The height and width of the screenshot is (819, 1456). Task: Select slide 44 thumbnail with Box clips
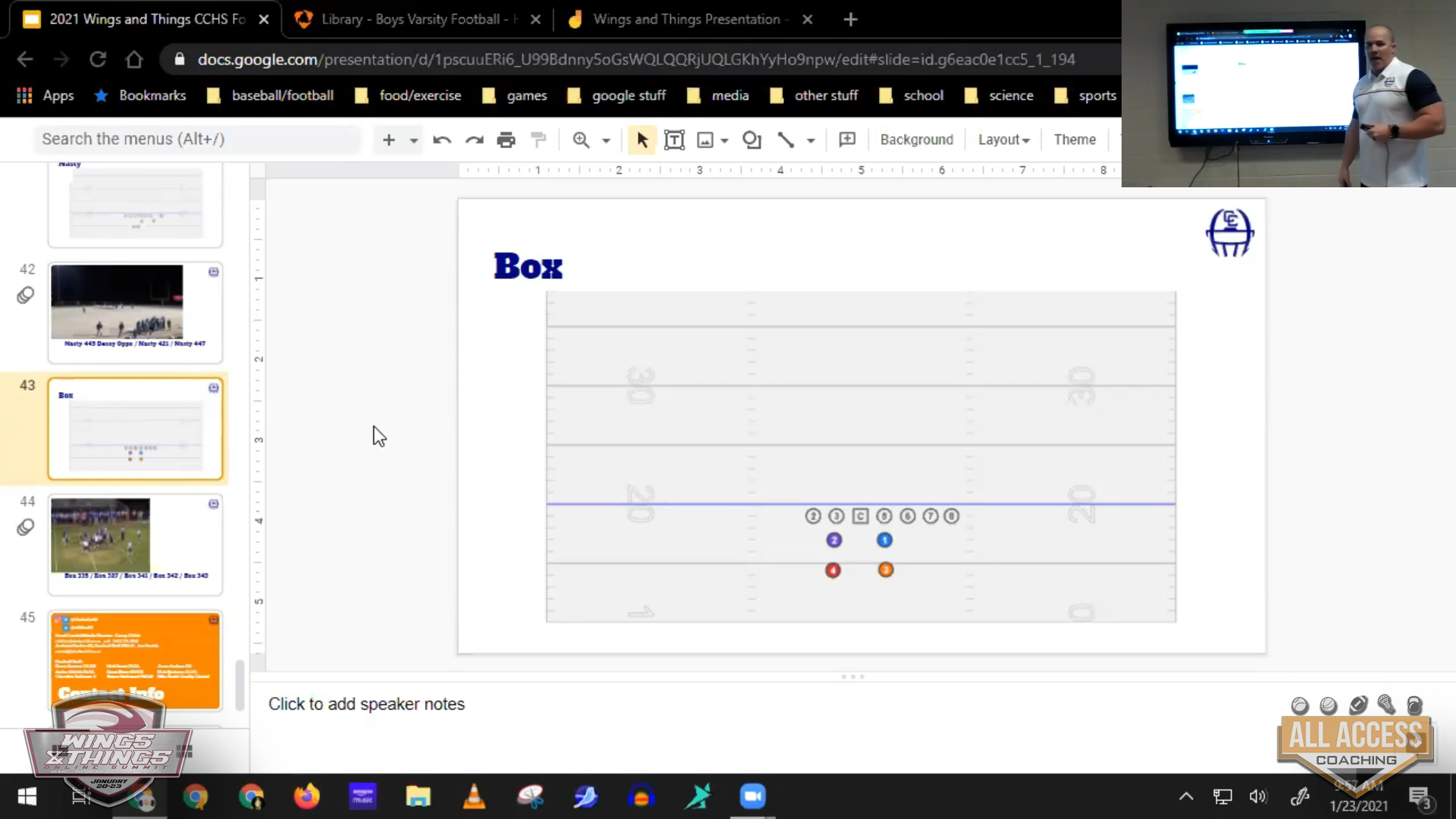point(135,544)
